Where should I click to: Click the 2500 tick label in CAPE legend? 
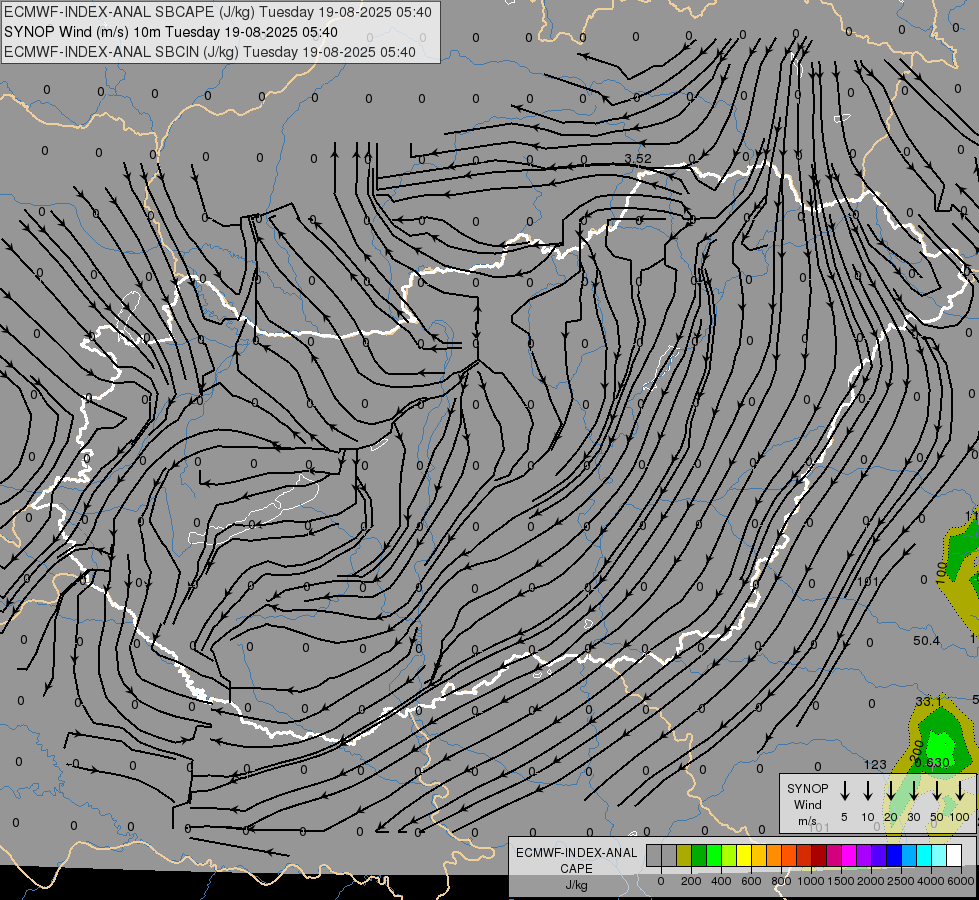[x=901, y=881]
